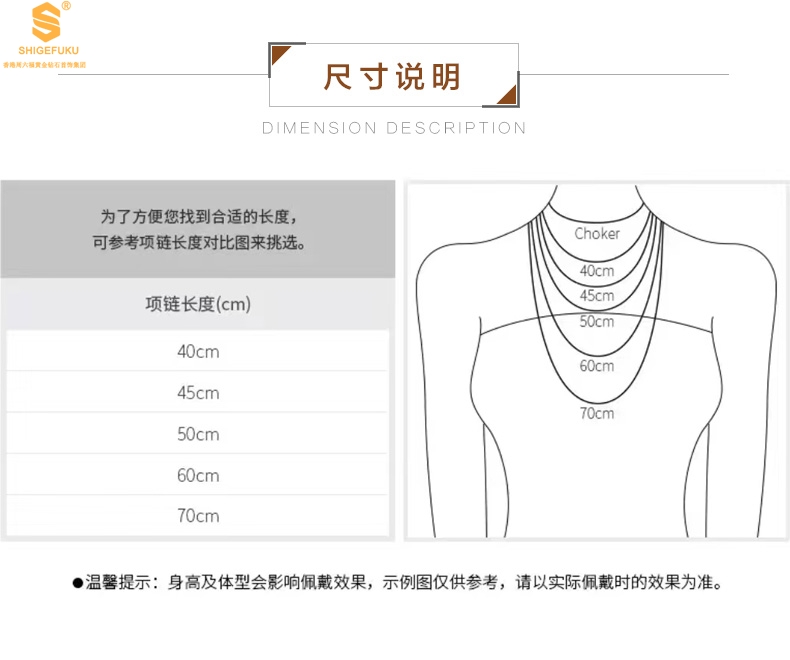Select the Choker label on the necklace diagram

click(x=597, y=234)
